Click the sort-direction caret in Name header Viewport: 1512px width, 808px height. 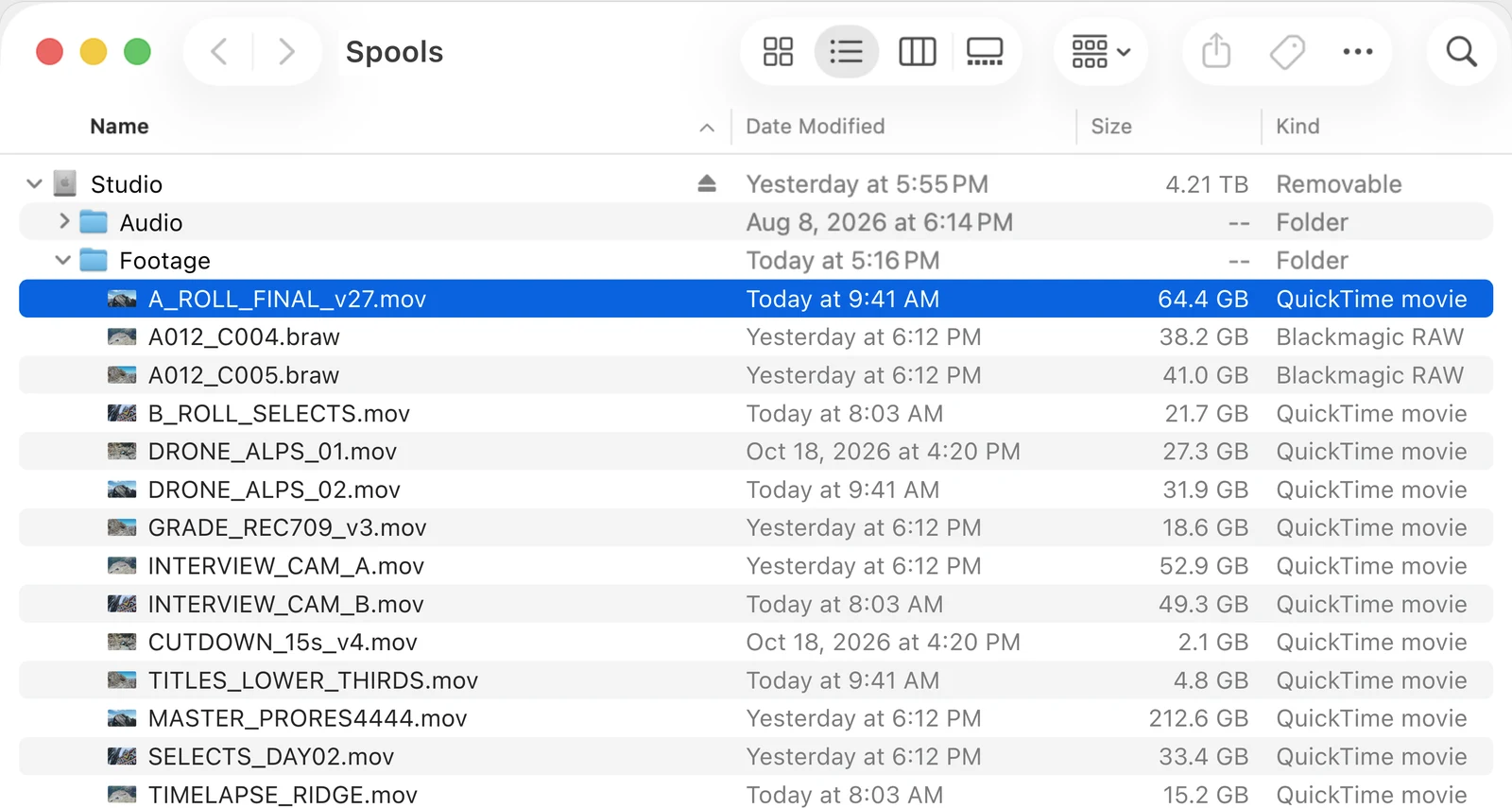(x=707, y=128)
